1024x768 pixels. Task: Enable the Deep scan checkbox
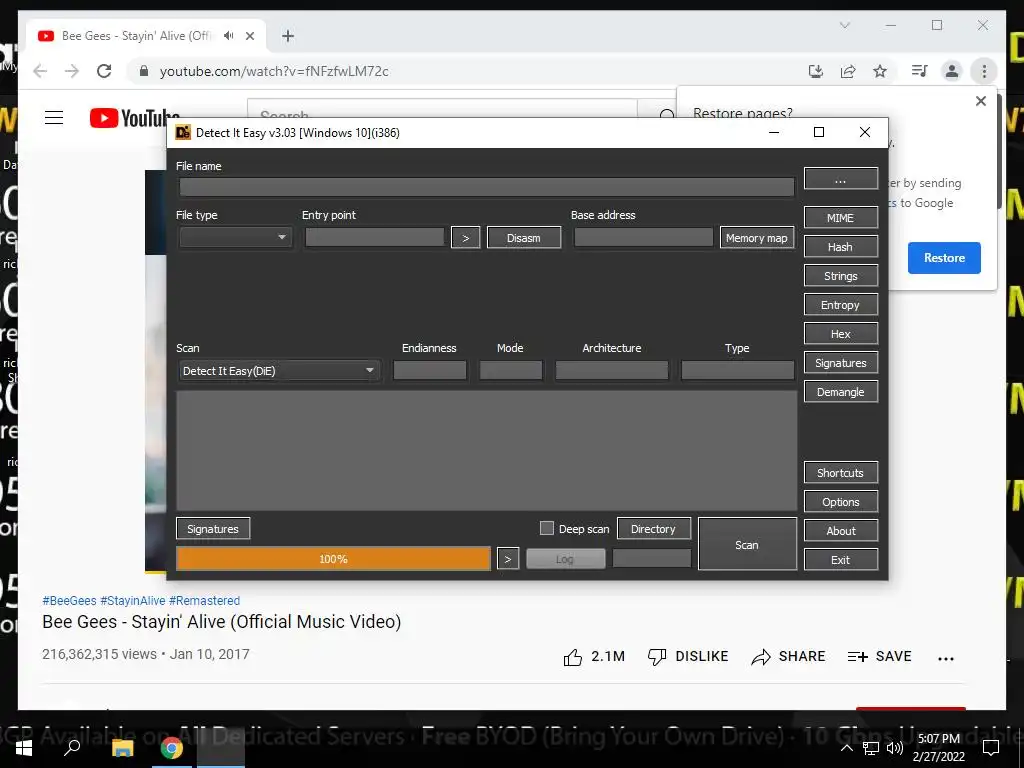pyautogui.click(x=547, y=528)
